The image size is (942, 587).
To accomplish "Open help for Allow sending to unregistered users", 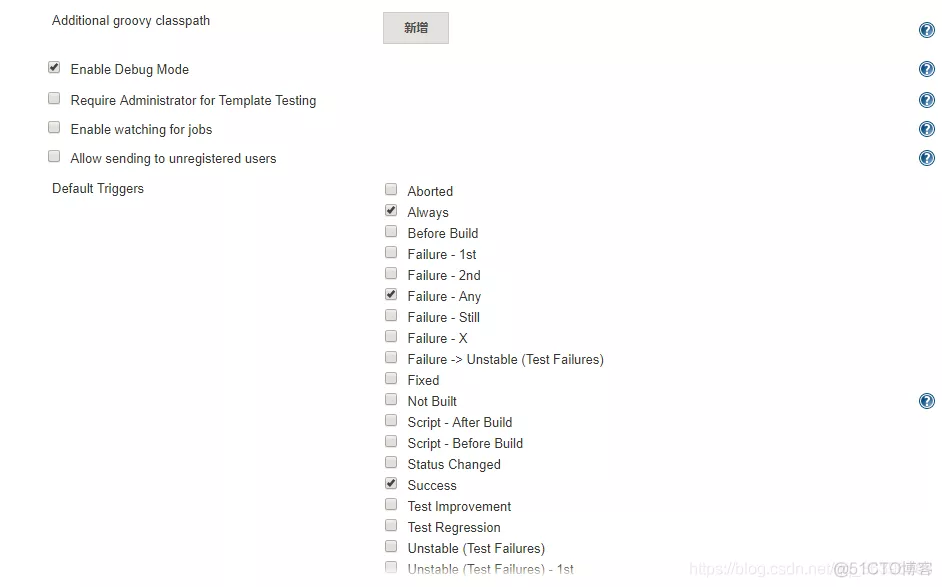I will coord(926,158).
